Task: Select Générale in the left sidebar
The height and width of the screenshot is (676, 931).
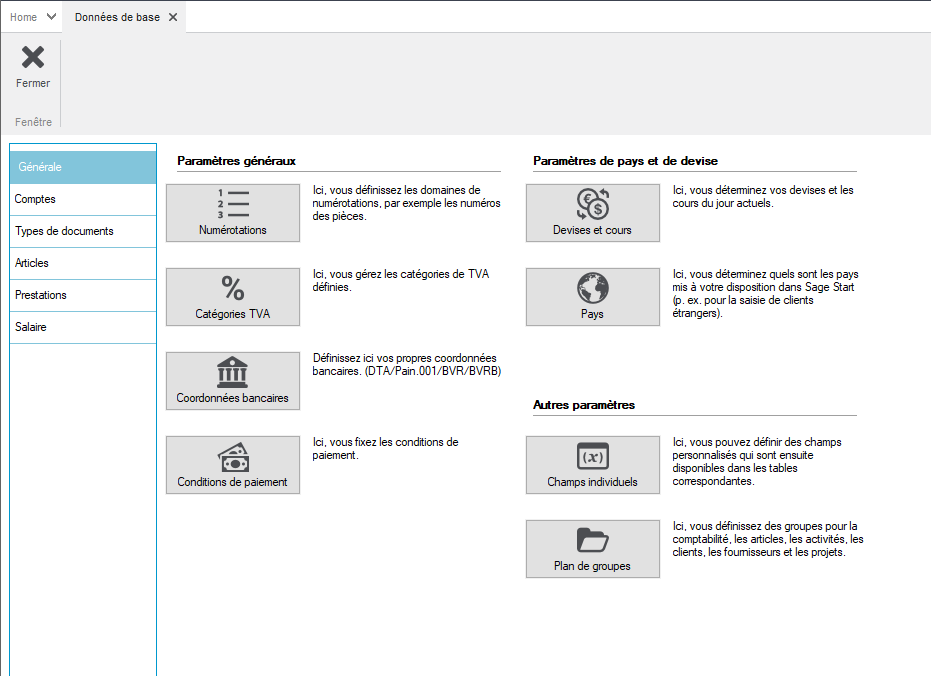Action: (83, 167)
